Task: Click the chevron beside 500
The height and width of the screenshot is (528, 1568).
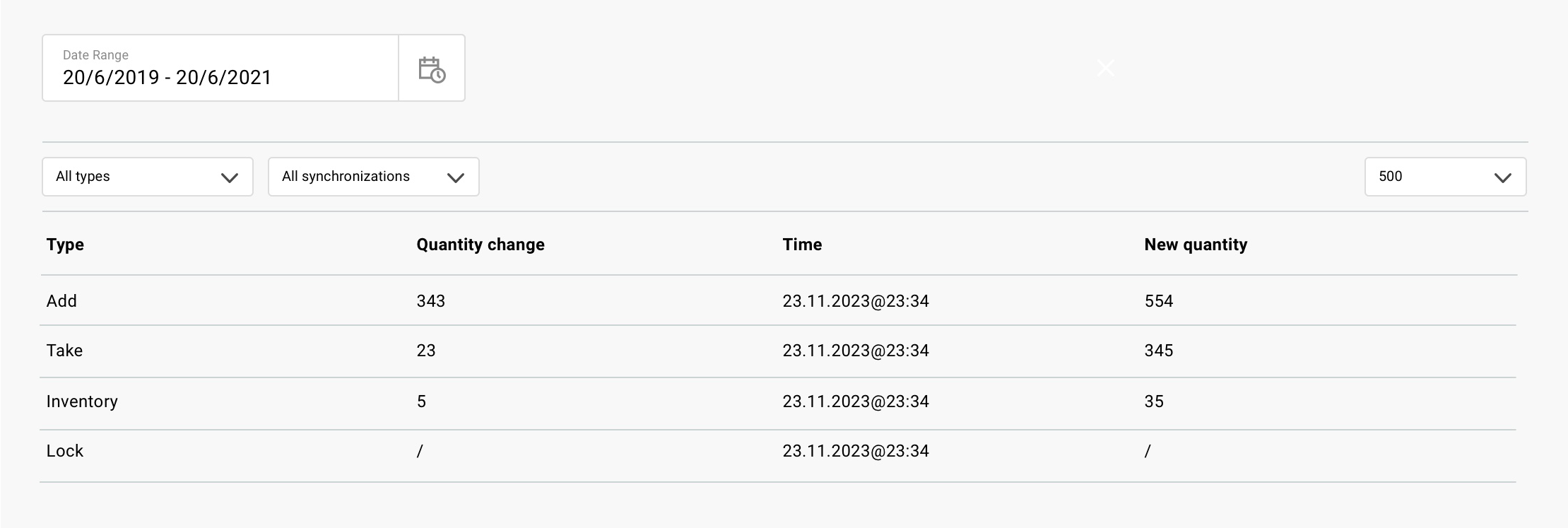Action: [1503, 178]
